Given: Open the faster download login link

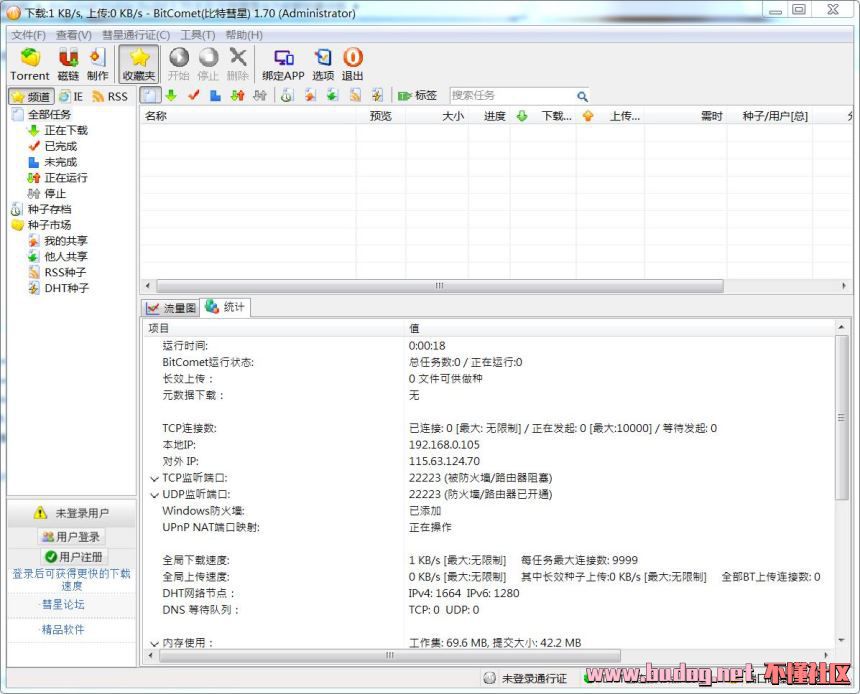Looking at the screenshot, I should click(71, 579).
